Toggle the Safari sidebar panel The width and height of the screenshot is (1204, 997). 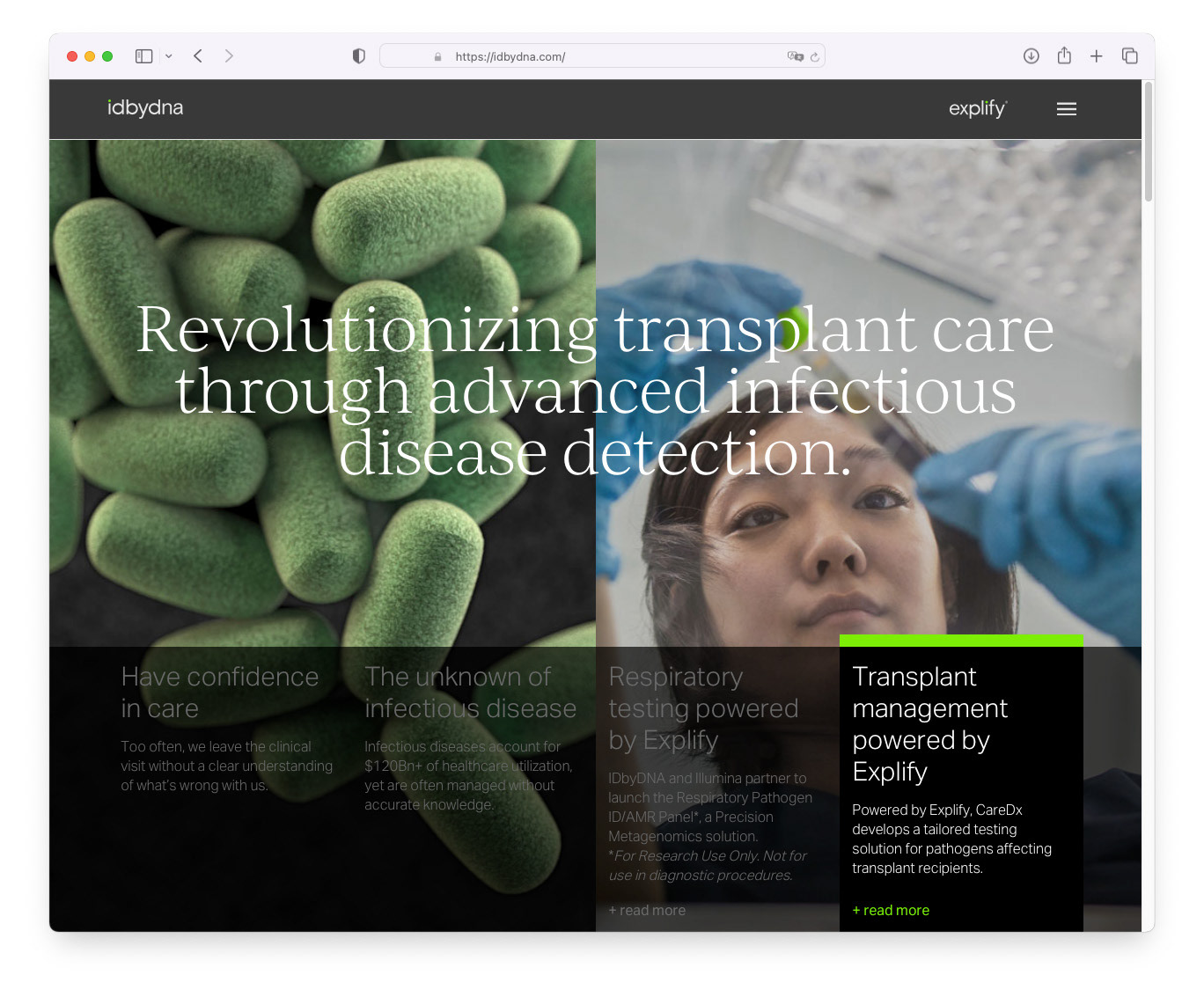pos(144,56)
